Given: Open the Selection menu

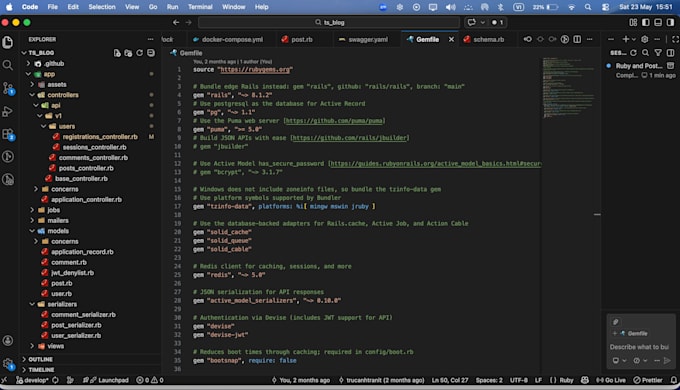Looking at the screenshot, I should [102, 7].
